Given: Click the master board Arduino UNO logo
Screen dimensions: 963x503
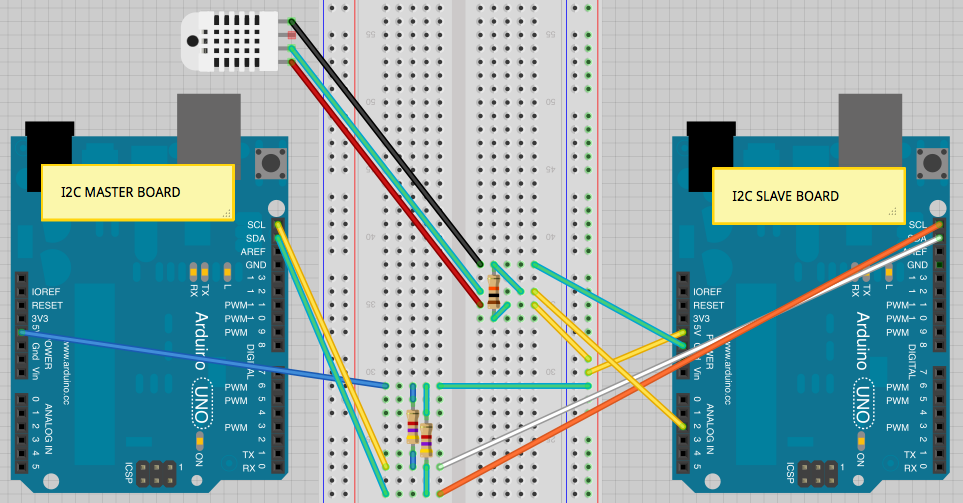Looking at the screenshot, I should (201, 370).
